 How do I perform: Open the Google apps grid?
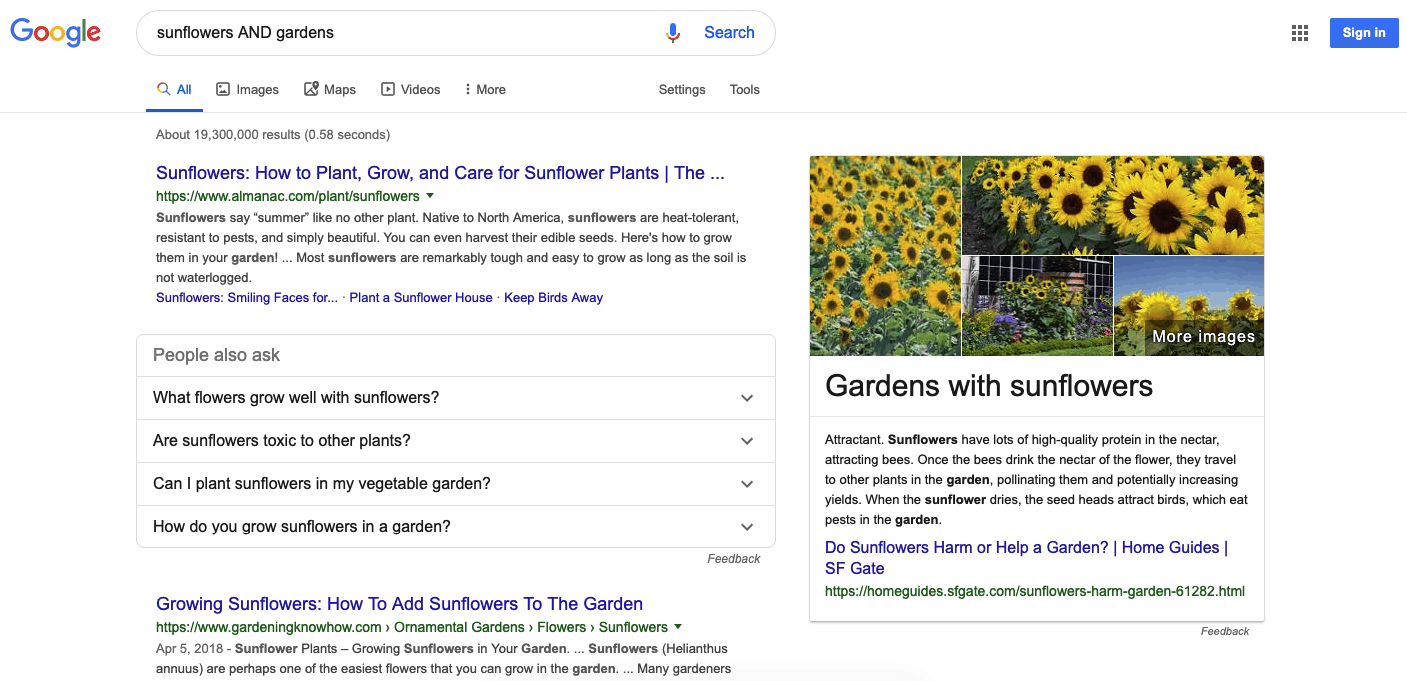click(1300, 32)
